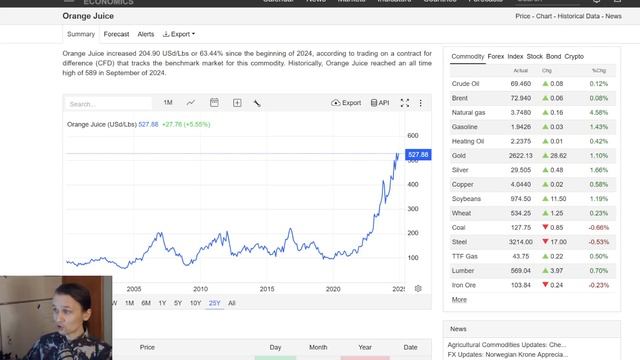640x360 pixels.
Task: Open the Lumber commodity link
Action: click(463, 271)
